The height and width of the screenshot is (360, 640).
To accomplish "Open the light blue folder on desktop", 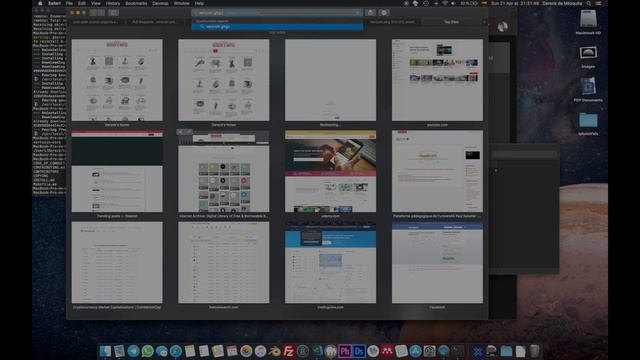I will (x=588, y=120).
